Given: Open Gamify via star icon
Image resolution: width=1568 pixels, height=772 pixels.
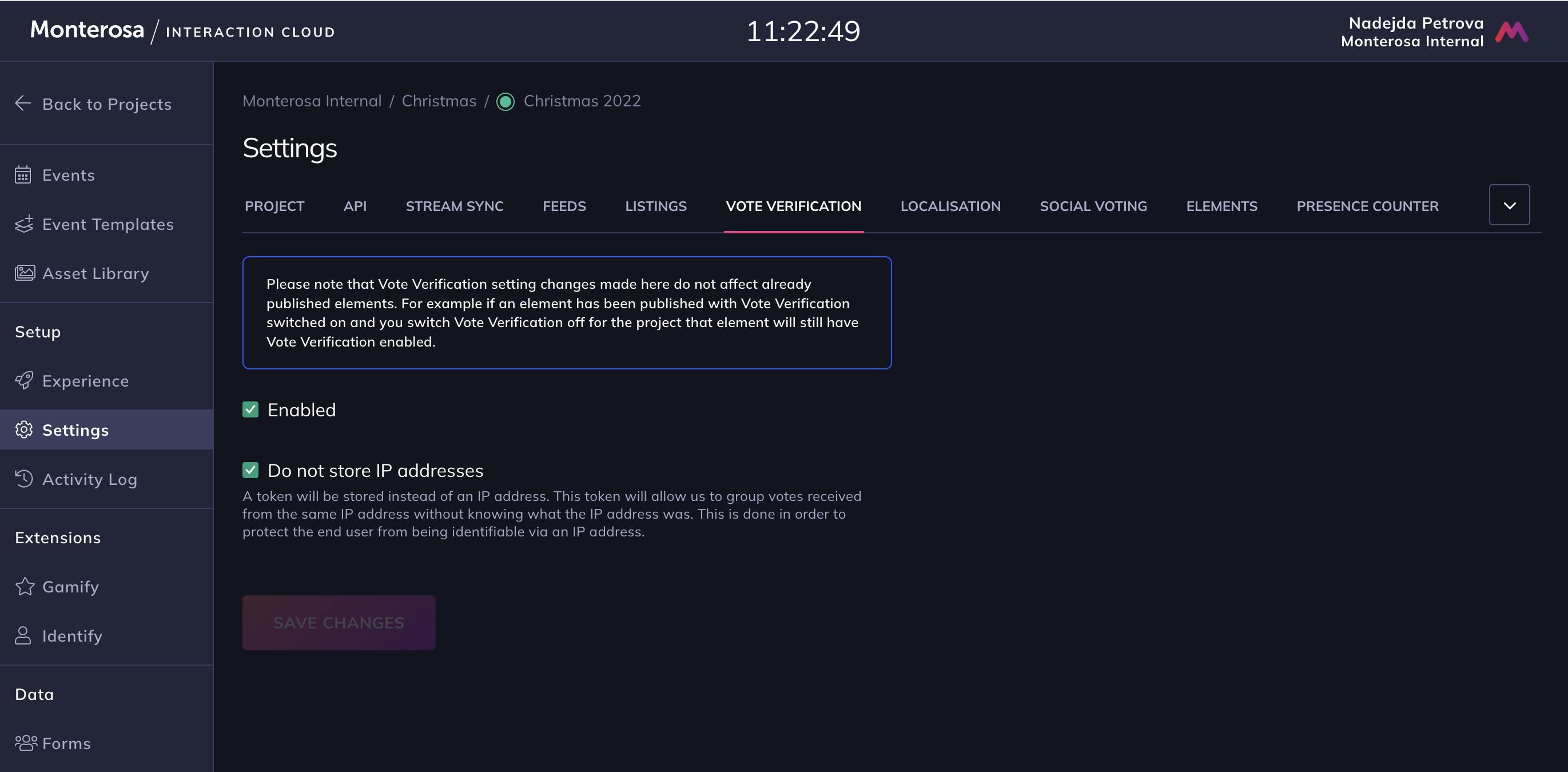Looking at the screenshot, I should 25,586.
